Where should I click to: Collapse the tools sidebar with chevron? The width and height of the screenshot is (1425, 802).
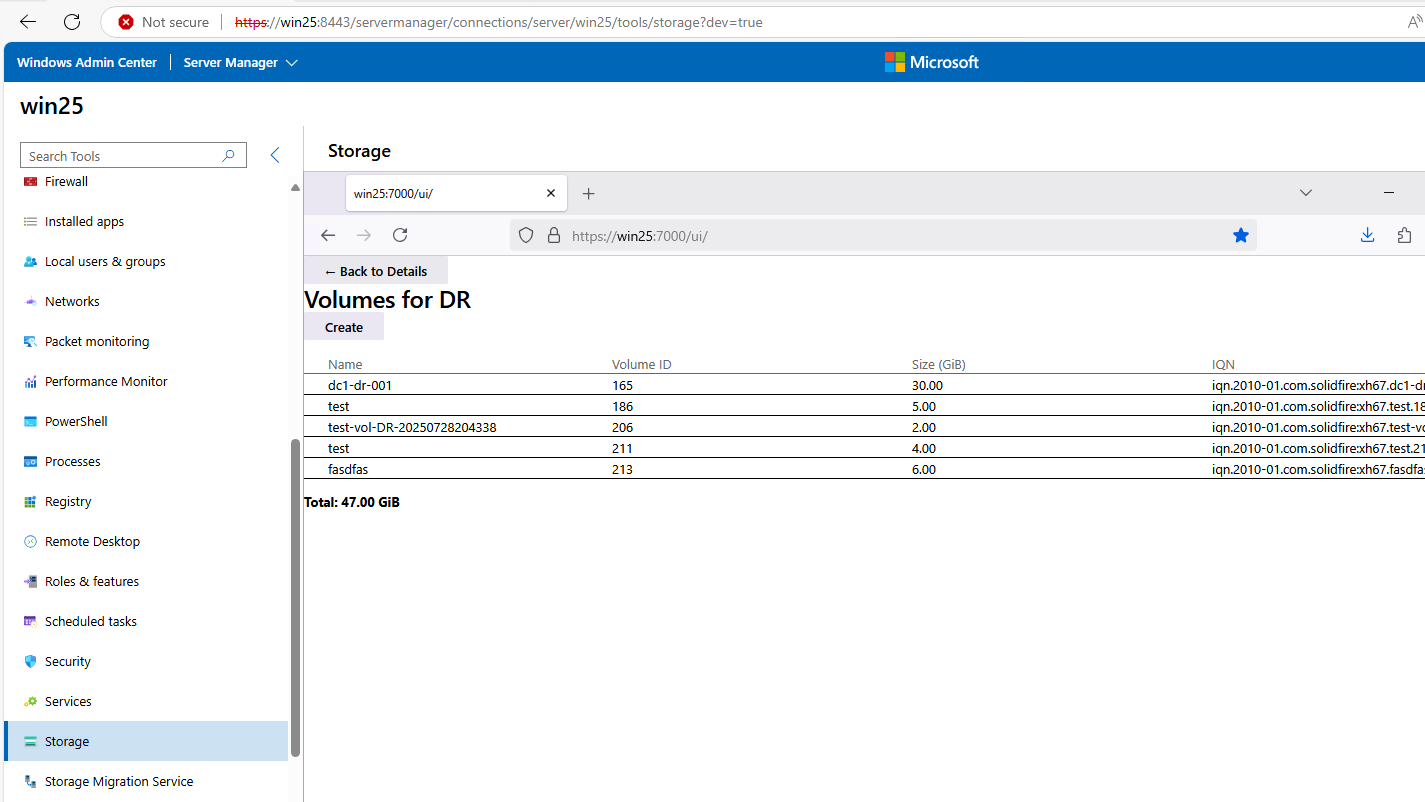pyautogui.click(x=275, y=155)
